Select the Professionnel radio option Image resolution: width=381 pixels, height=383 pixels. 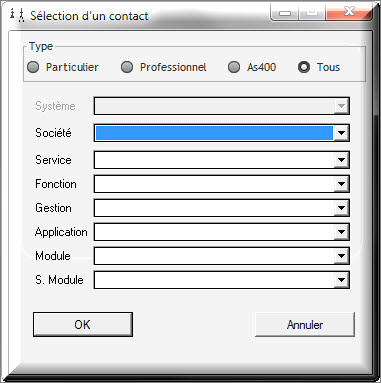point(127,67)
